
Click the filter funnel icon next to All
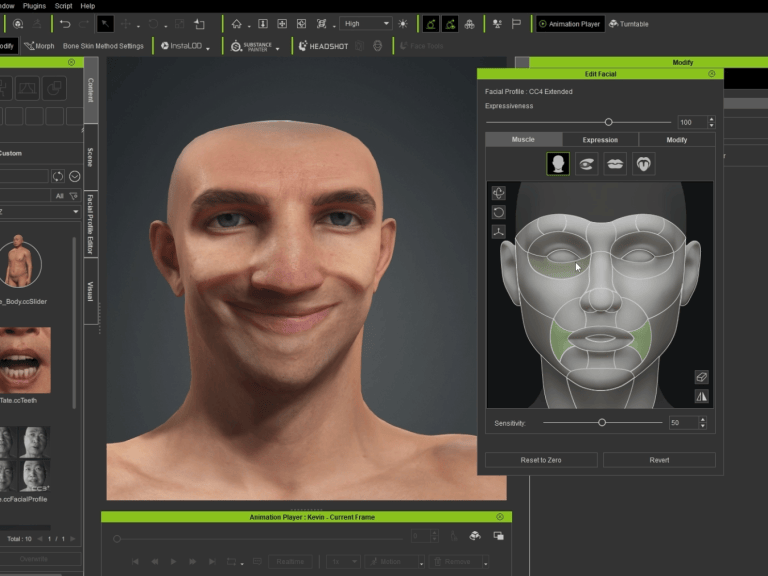tap(73, 196)
